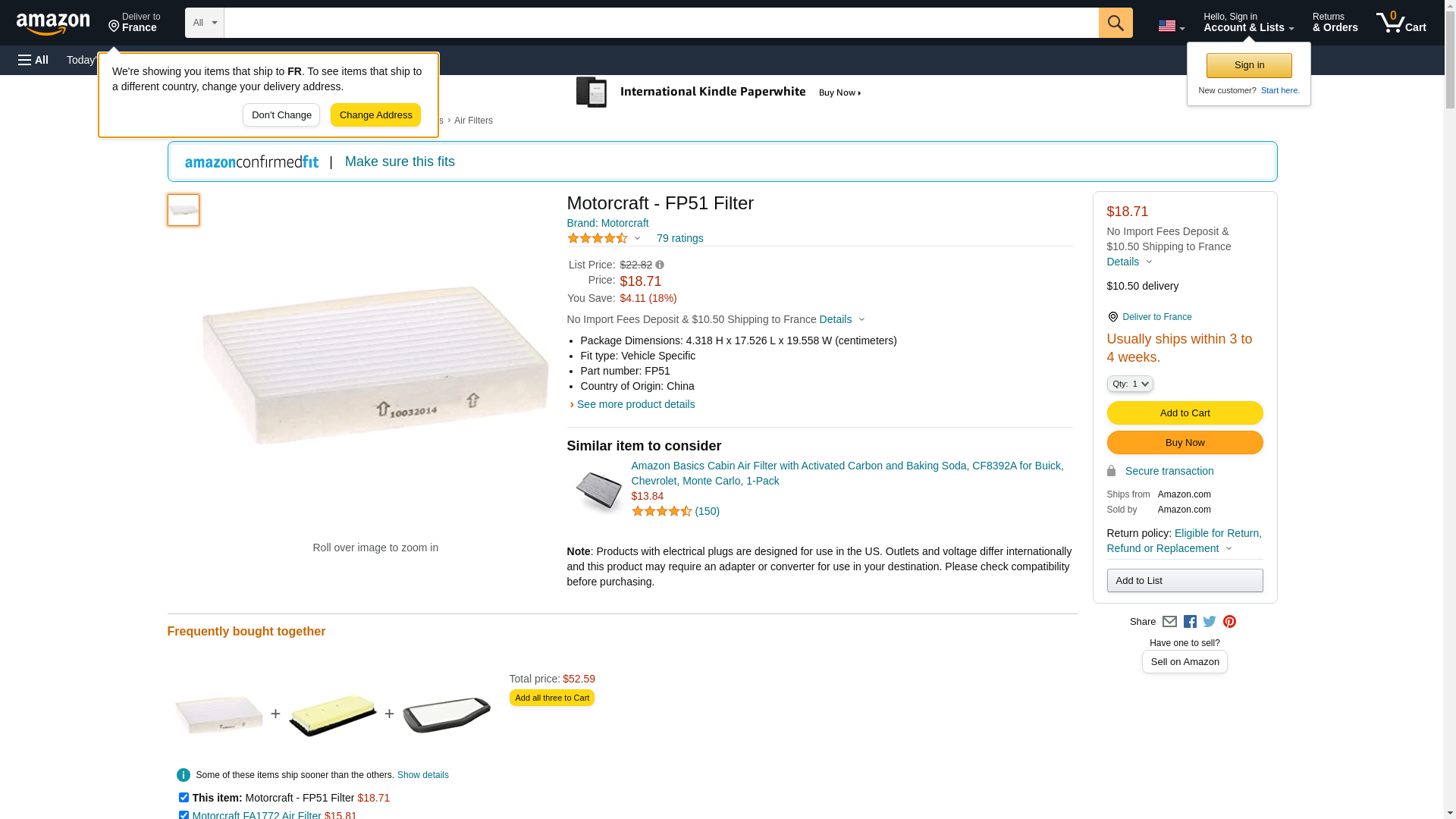Open the quantity dropdown
The width and height of the screenshot is (1456, 819).
pyautogui.click(x=1129, y=384)
